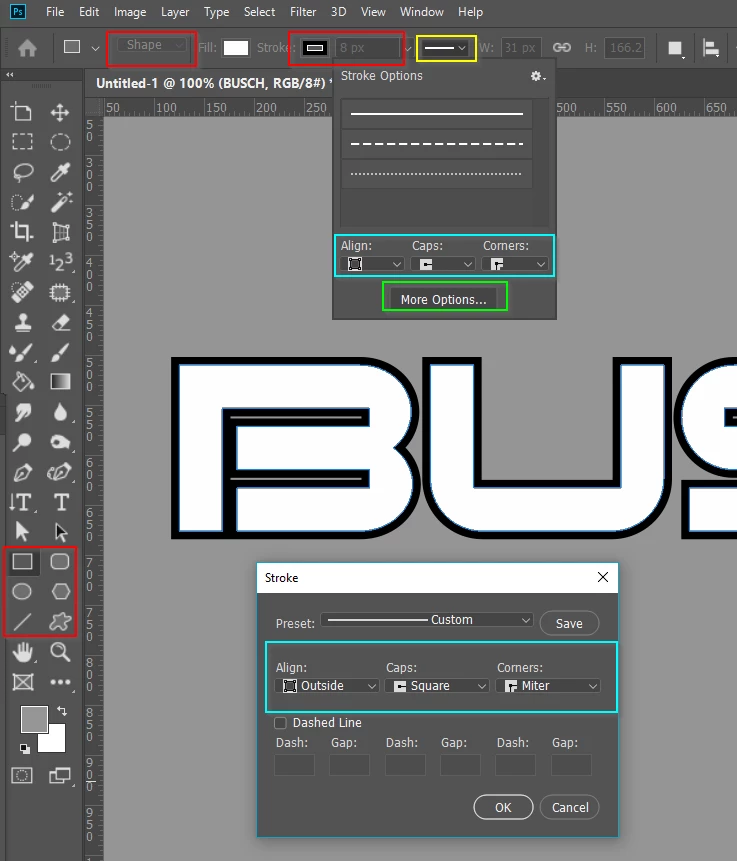The image size is (737, 861).
Task: Select the Horizontal Type tool
Action: 61,502
